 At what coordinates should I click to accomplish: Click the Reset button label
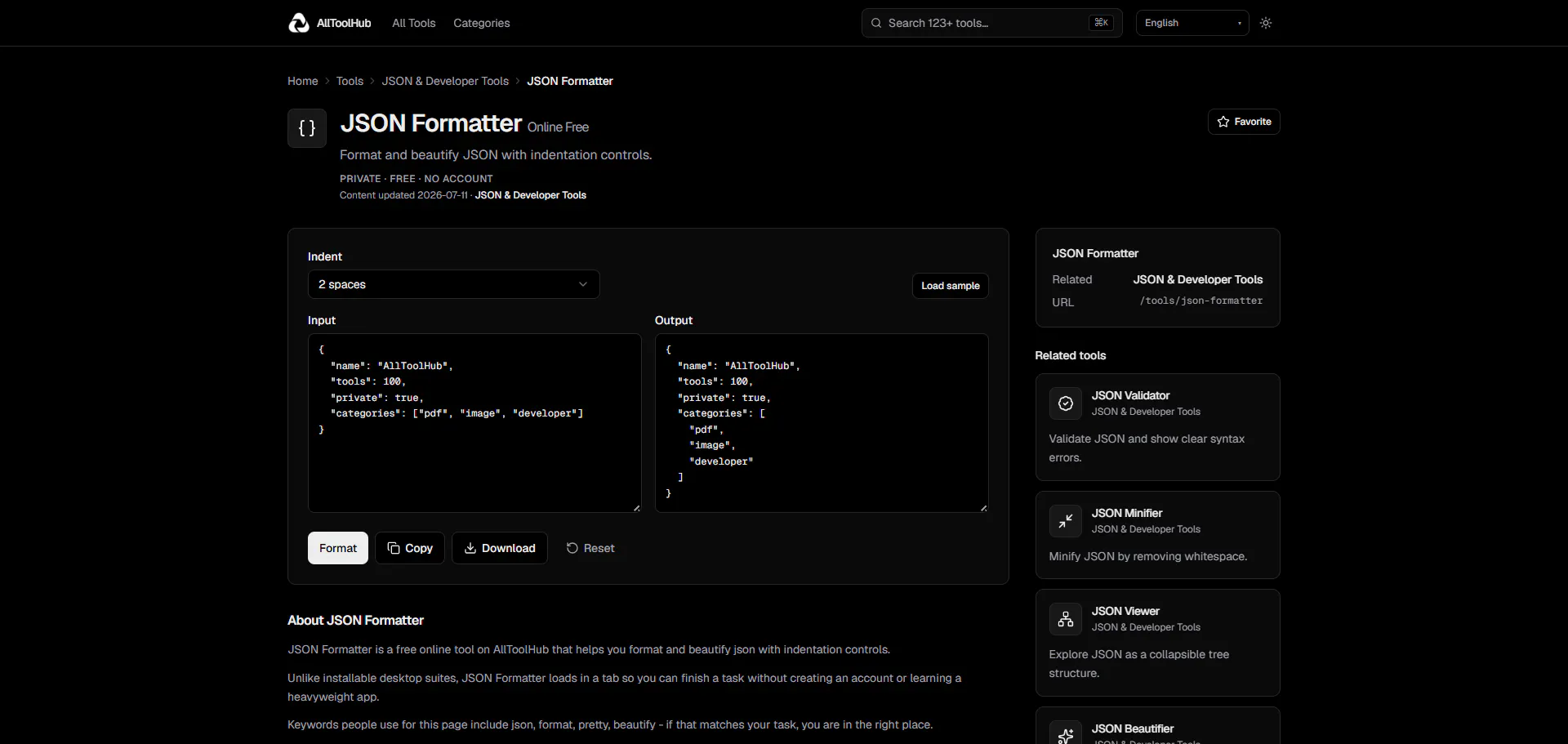click(x=599, y=548)
